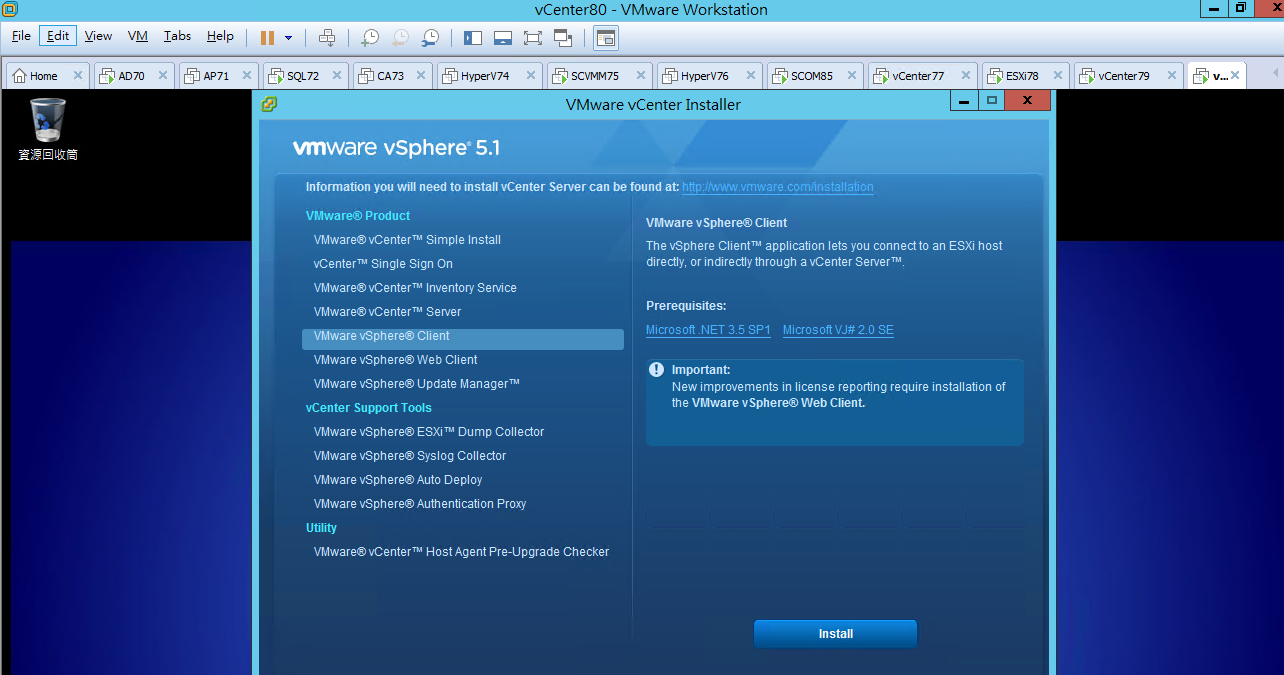Select VMware vSphere Web Client
The height and width of the screenshot is (675, 1284).
click(395, 360)
